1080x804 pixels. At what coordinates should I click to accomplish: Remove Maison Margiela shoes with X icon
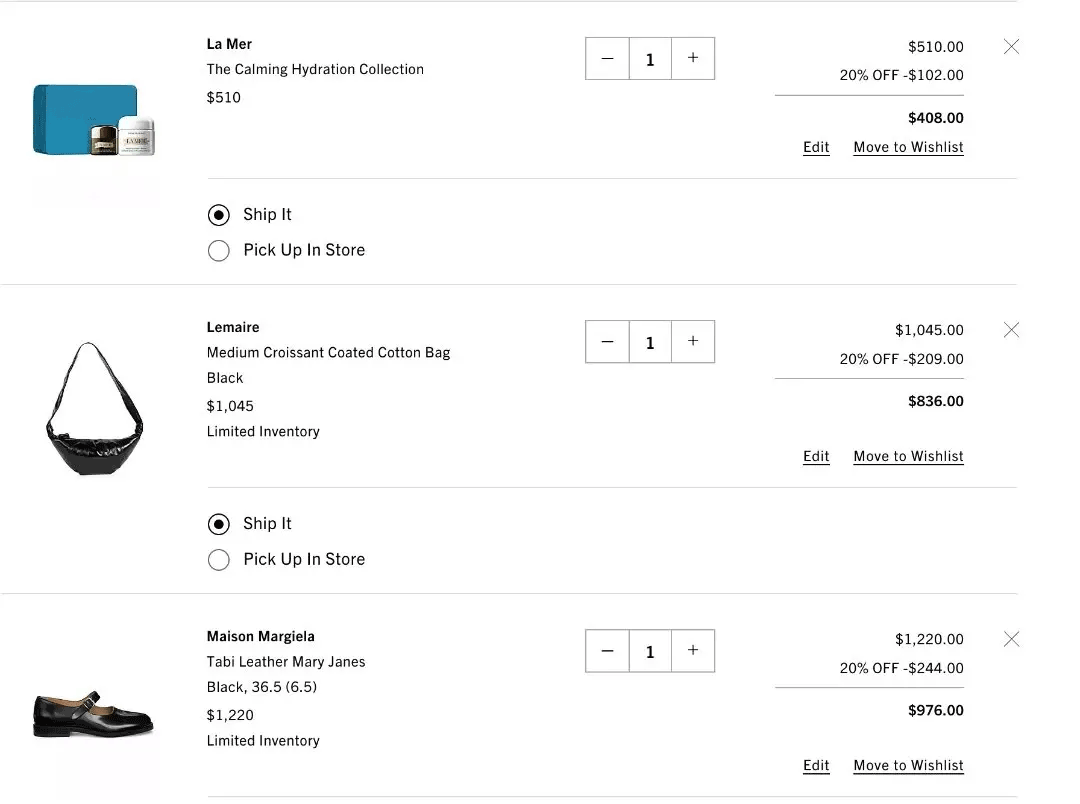[x=1011, y=639]
